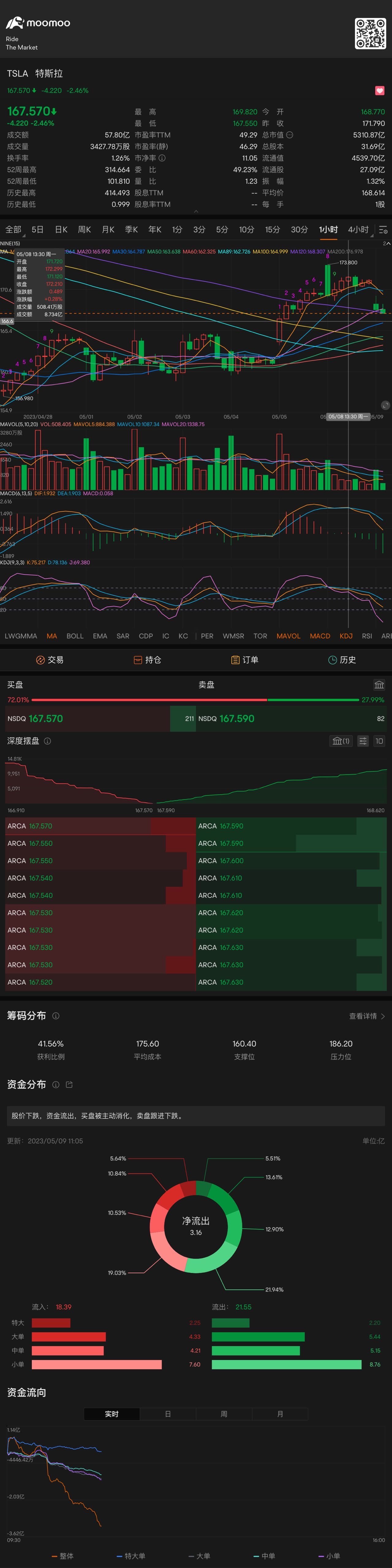
Task: Open the 历史 history button
Action: click(342, 660)
